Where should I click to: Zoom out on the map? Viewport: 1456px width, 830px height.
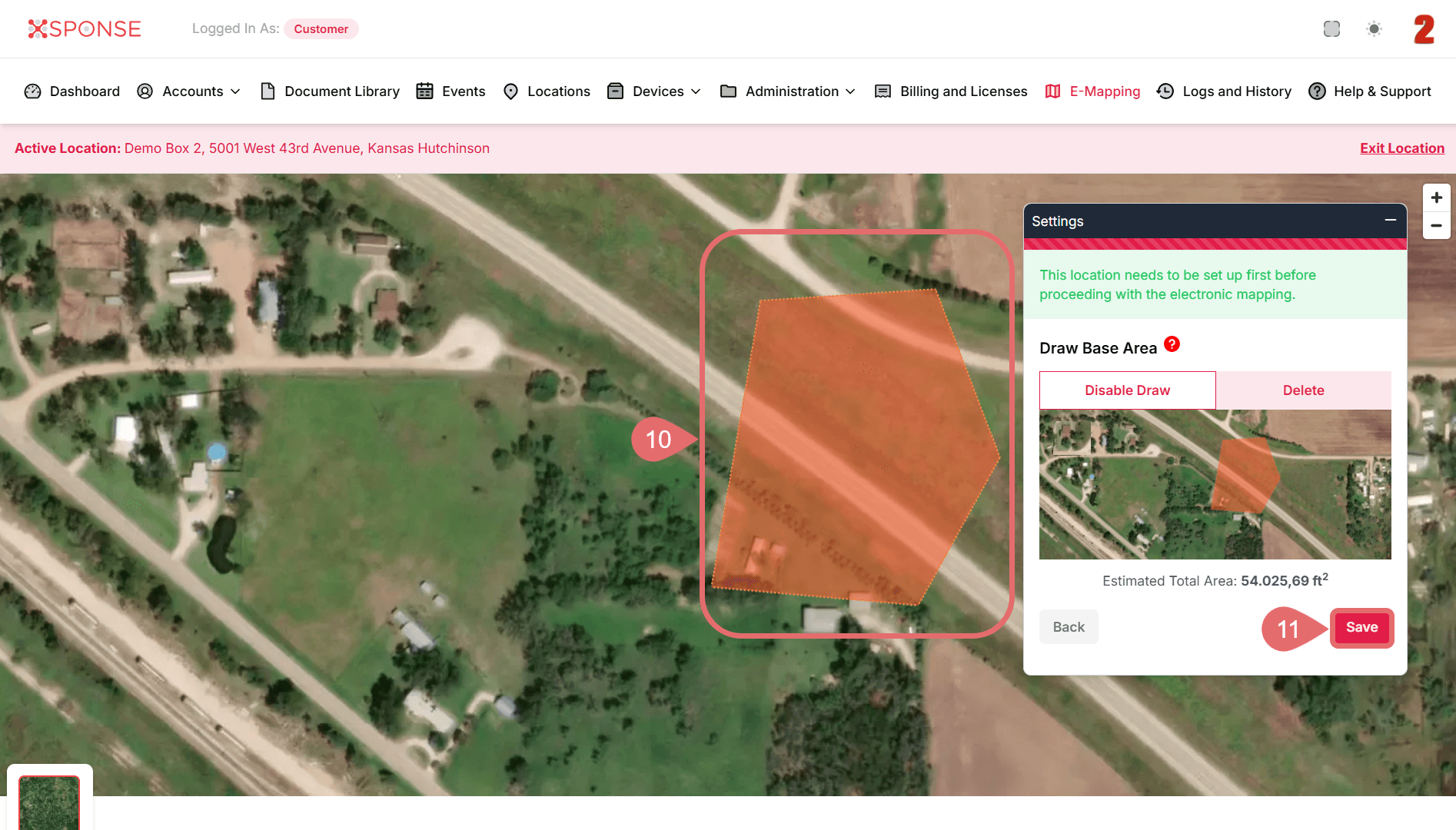click(1436, 226)
